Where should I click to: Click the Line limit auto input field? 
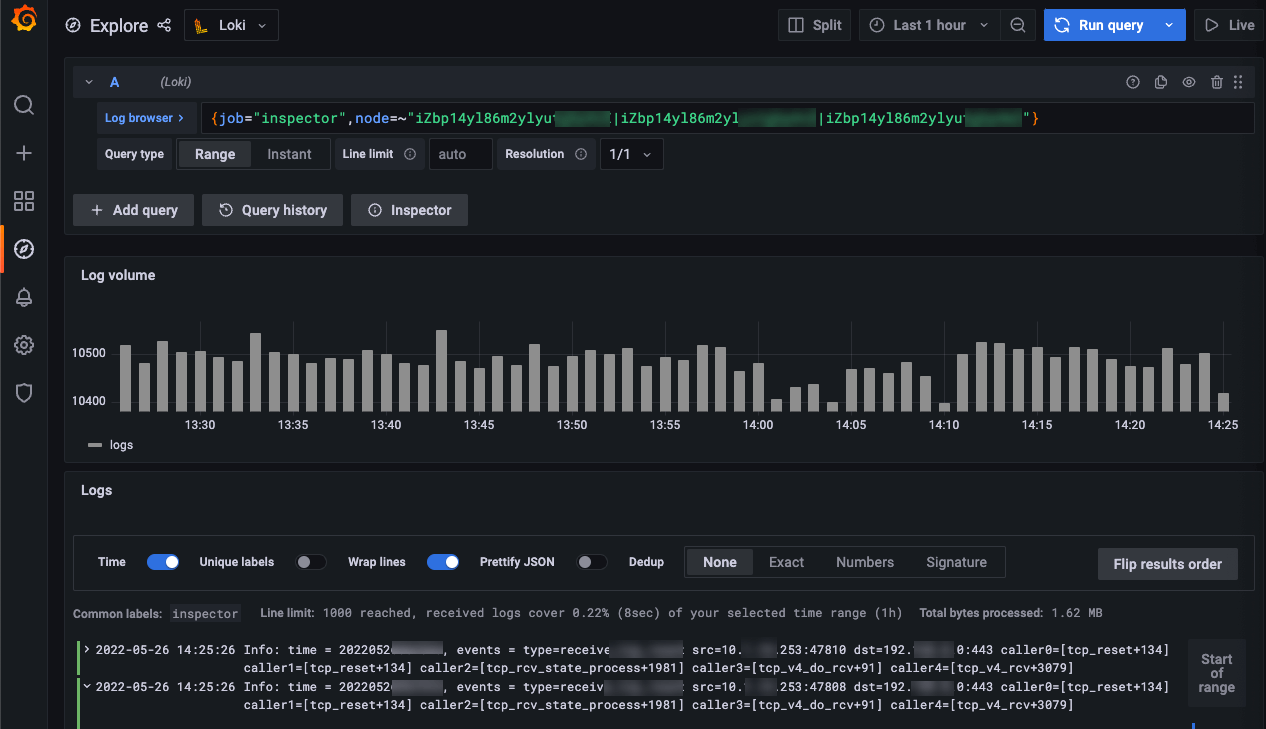pyautogui.click(x=460, y=154)
